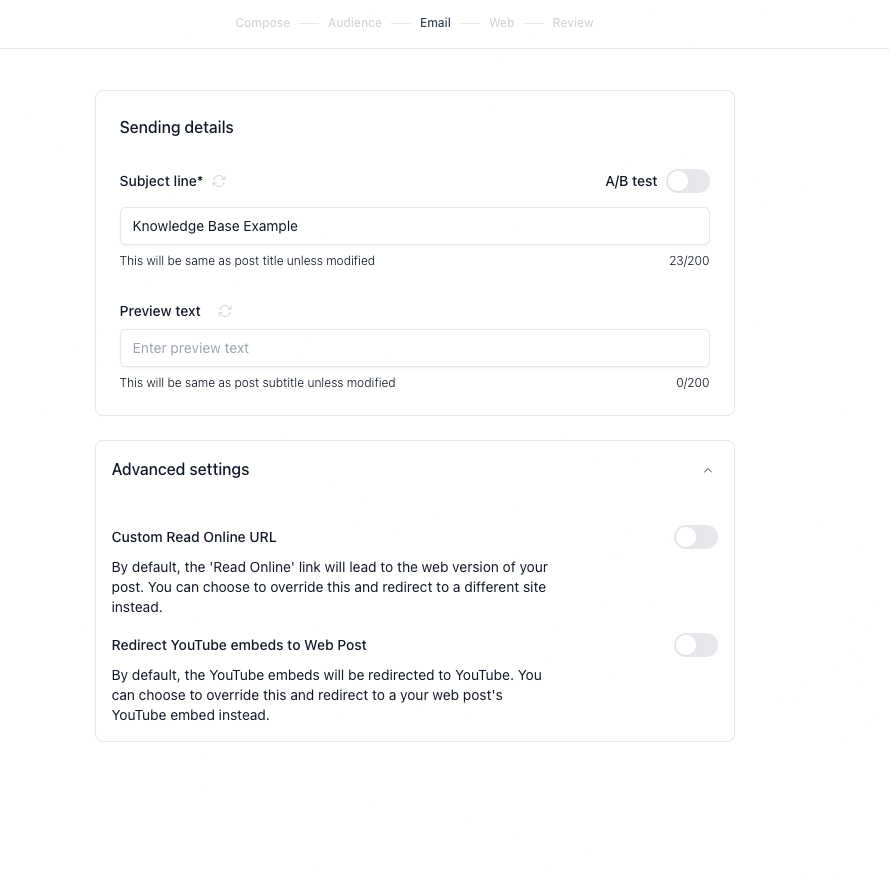
Task: Reset subject line with the refresh icon
Action: click(x=219, y=181)
